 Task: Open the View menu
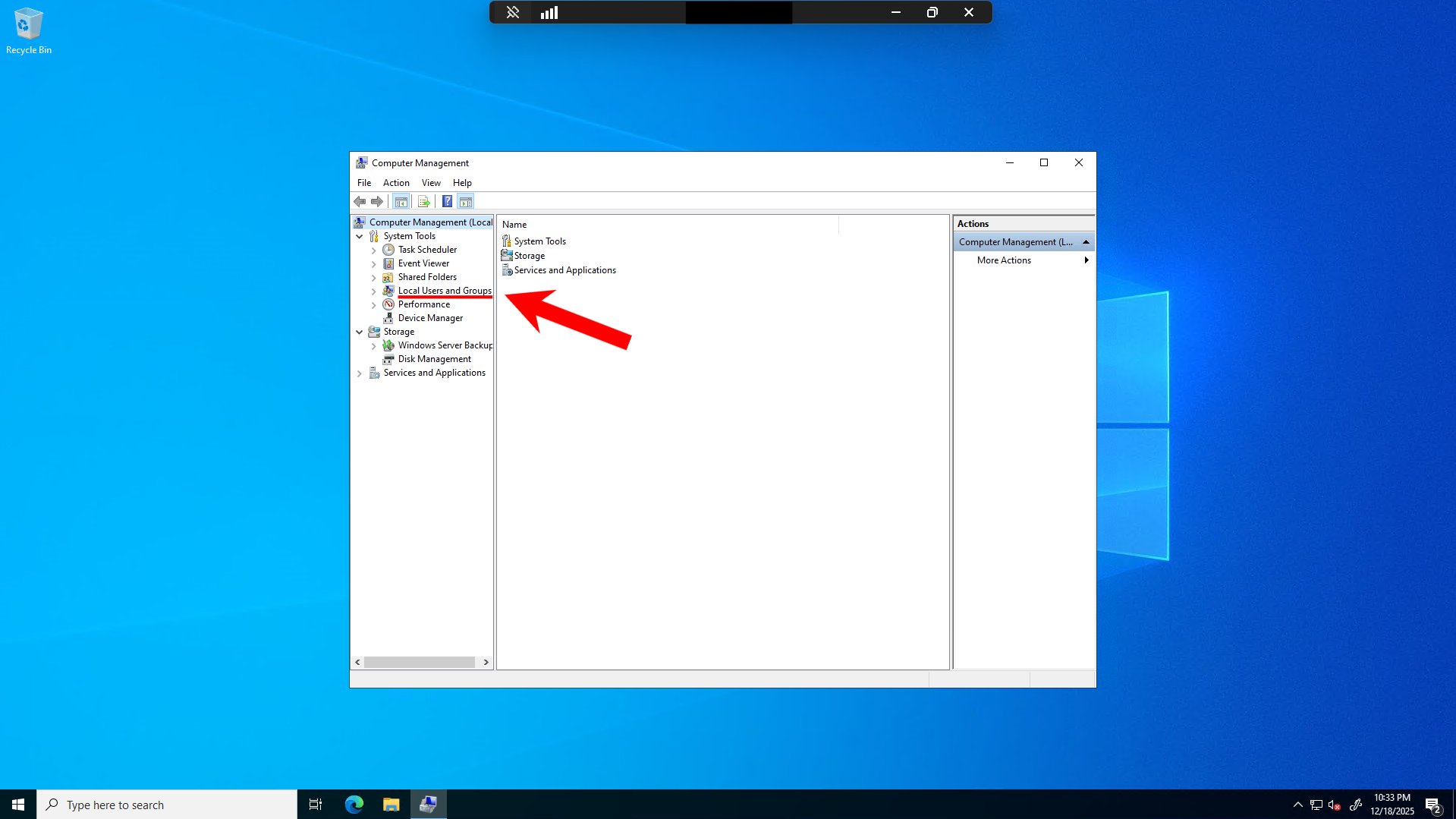click(x=431, y=183)
